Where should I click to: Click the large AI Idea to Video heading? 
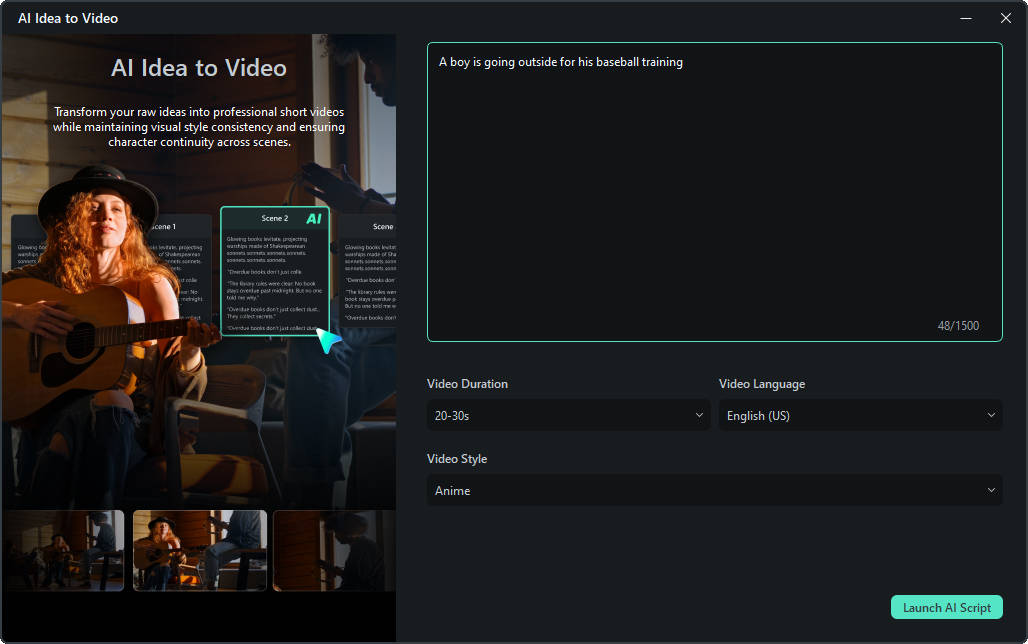[199, 68]
